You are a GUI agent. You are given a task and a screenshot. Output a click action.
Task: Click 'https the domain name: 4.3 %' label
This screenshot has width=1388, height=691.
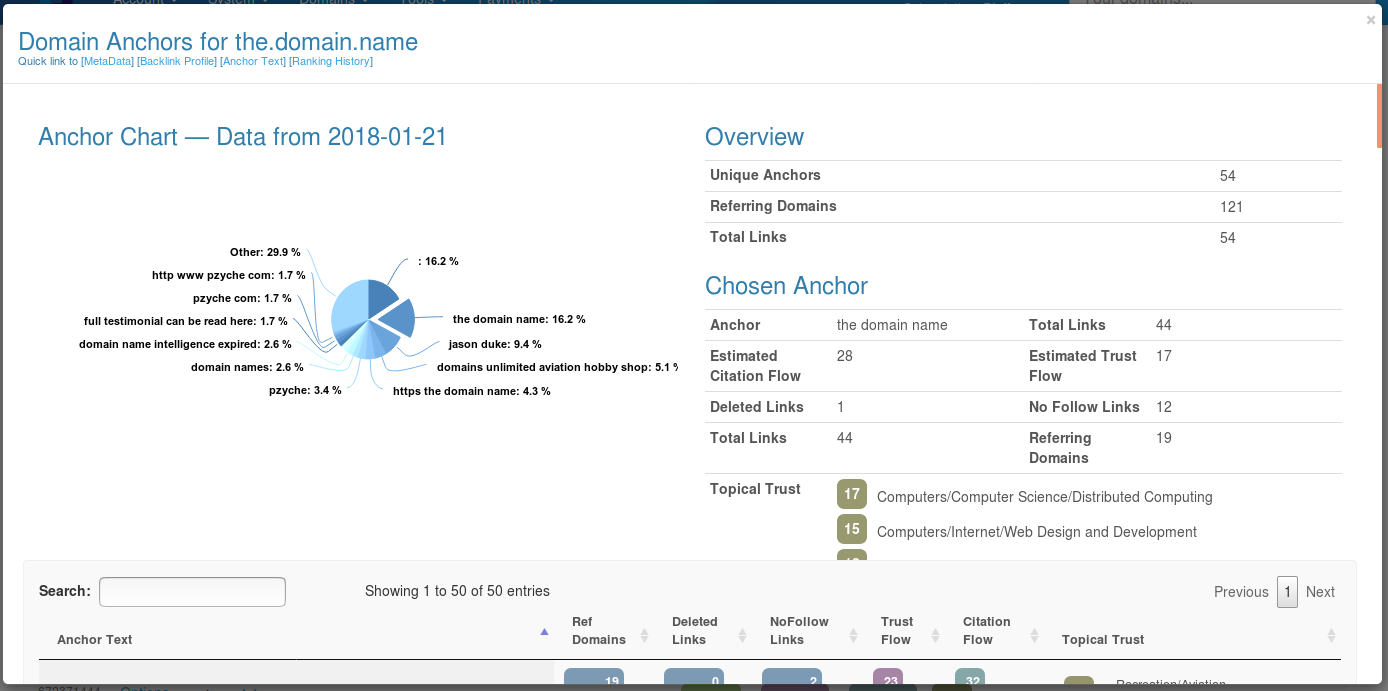(472, 391)
